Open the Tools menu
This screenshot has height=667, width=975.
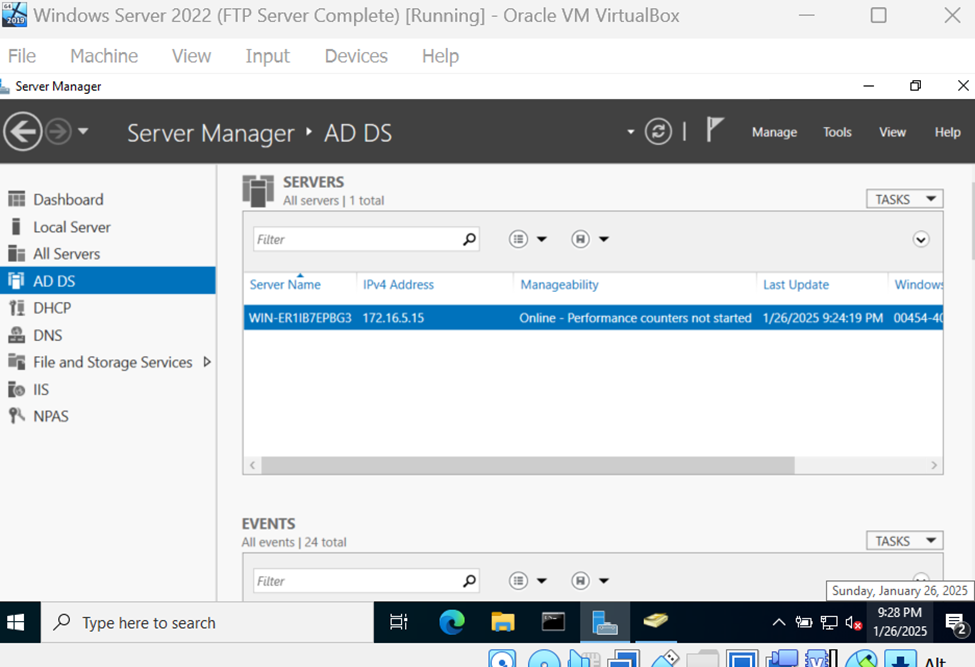pyautogui.click(x=837, y=132)
